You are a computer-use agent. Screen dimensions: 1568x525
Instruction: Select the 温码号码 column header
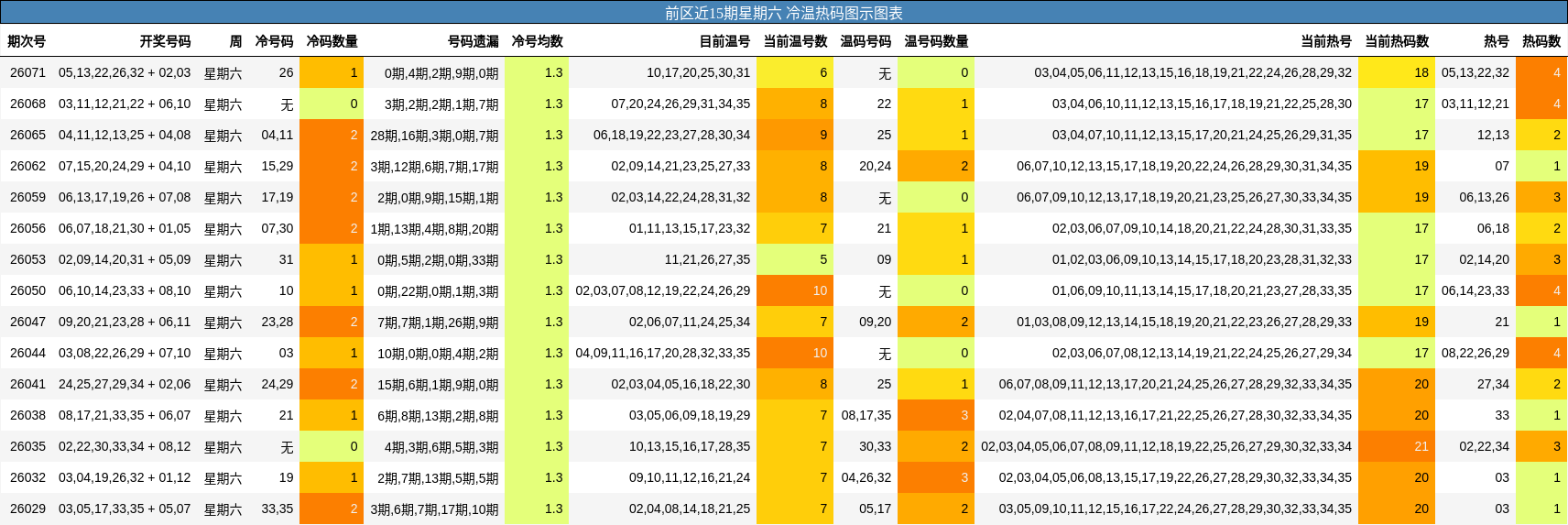coord(866,41)
